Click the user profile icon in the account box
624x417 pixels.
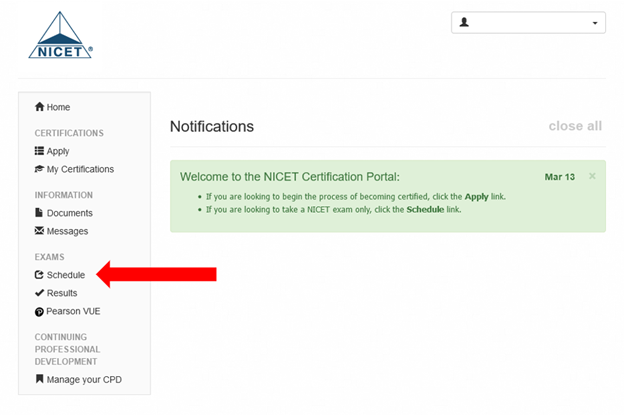point(465,22)
